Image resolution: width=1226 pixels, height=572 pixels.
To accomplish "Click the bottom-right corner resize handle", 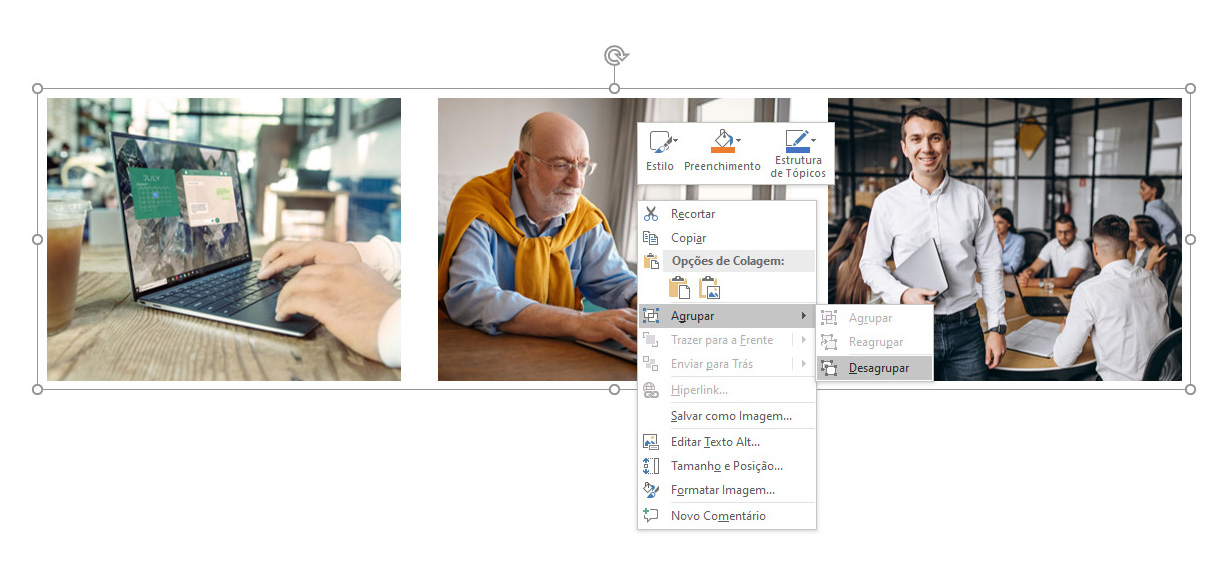I will click(1190, 389).
